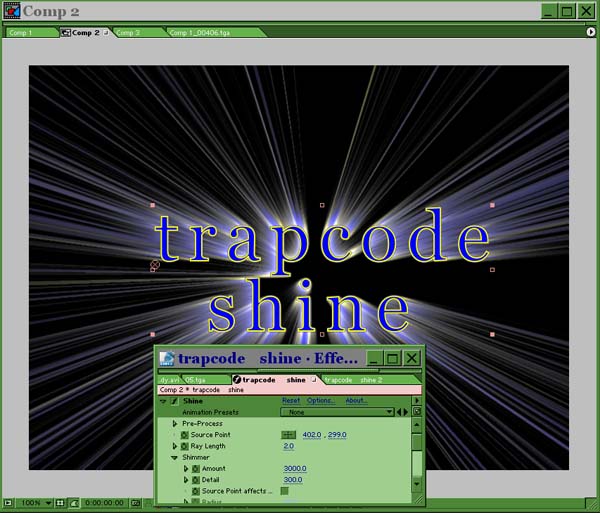Click effect panel vertical scrollbar thumb
This screenshot has width=600, height=513.
click(417, 442)
